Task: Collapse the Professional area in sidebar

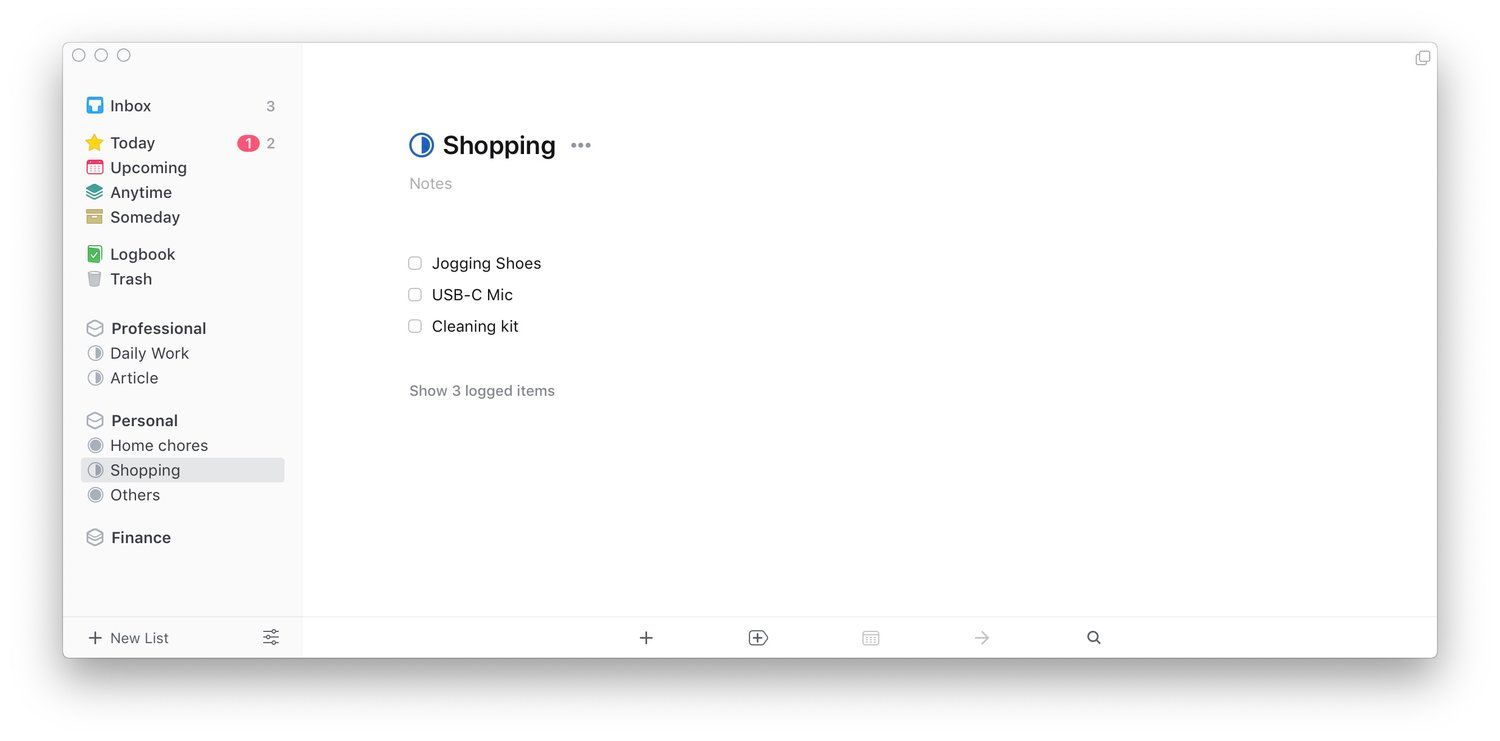Action: tap(158, 329)
